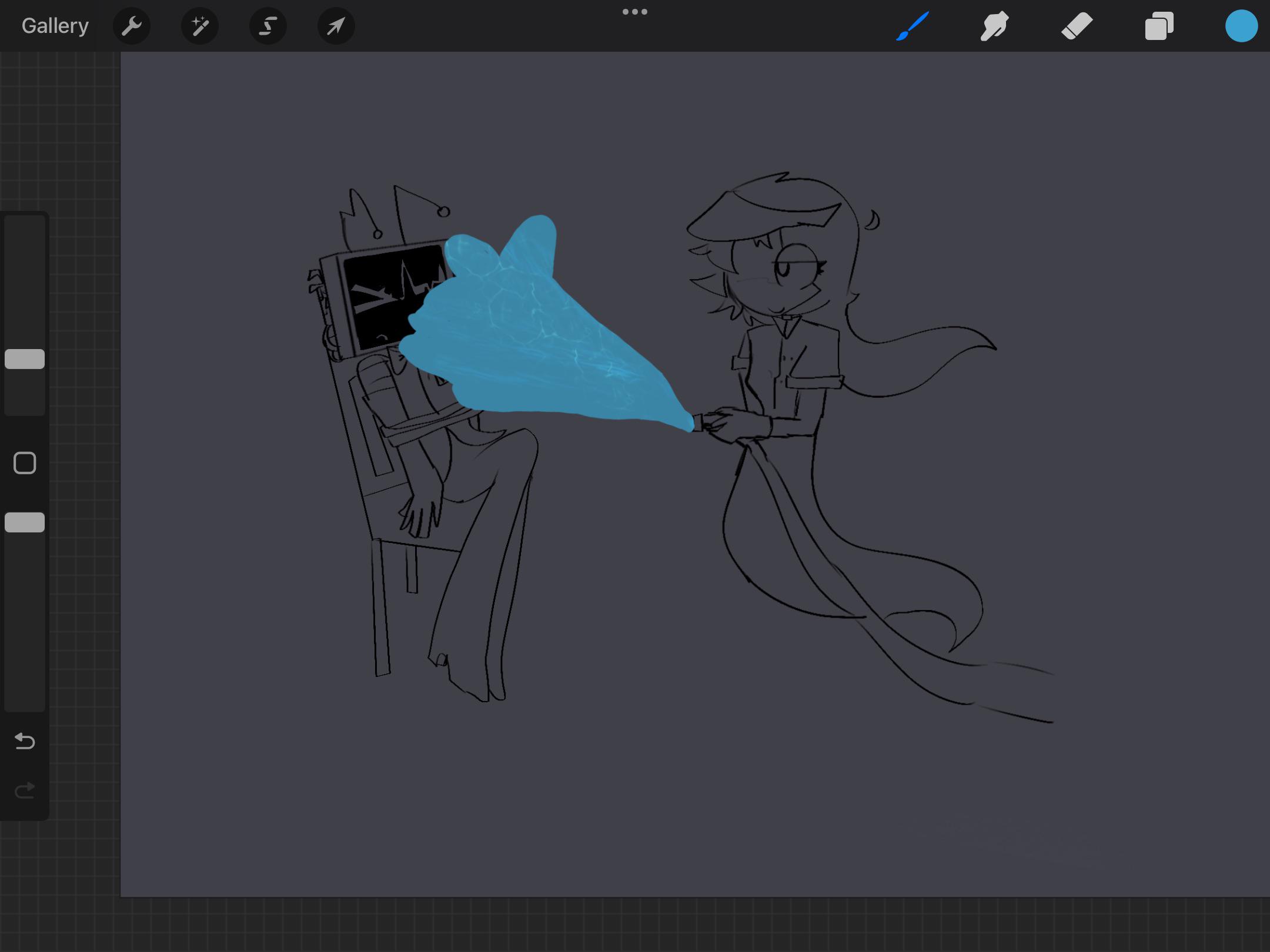Activate the Transform arrow tool
Screen dimensions: 1270x952
point(336,26)
